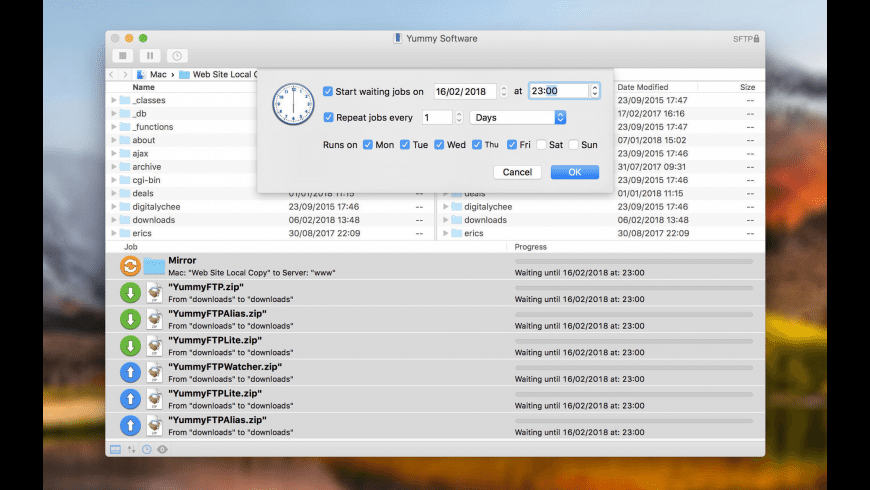Uncheck the Thu run day
This screenshot has width=870, height=490.
point(477,145)
